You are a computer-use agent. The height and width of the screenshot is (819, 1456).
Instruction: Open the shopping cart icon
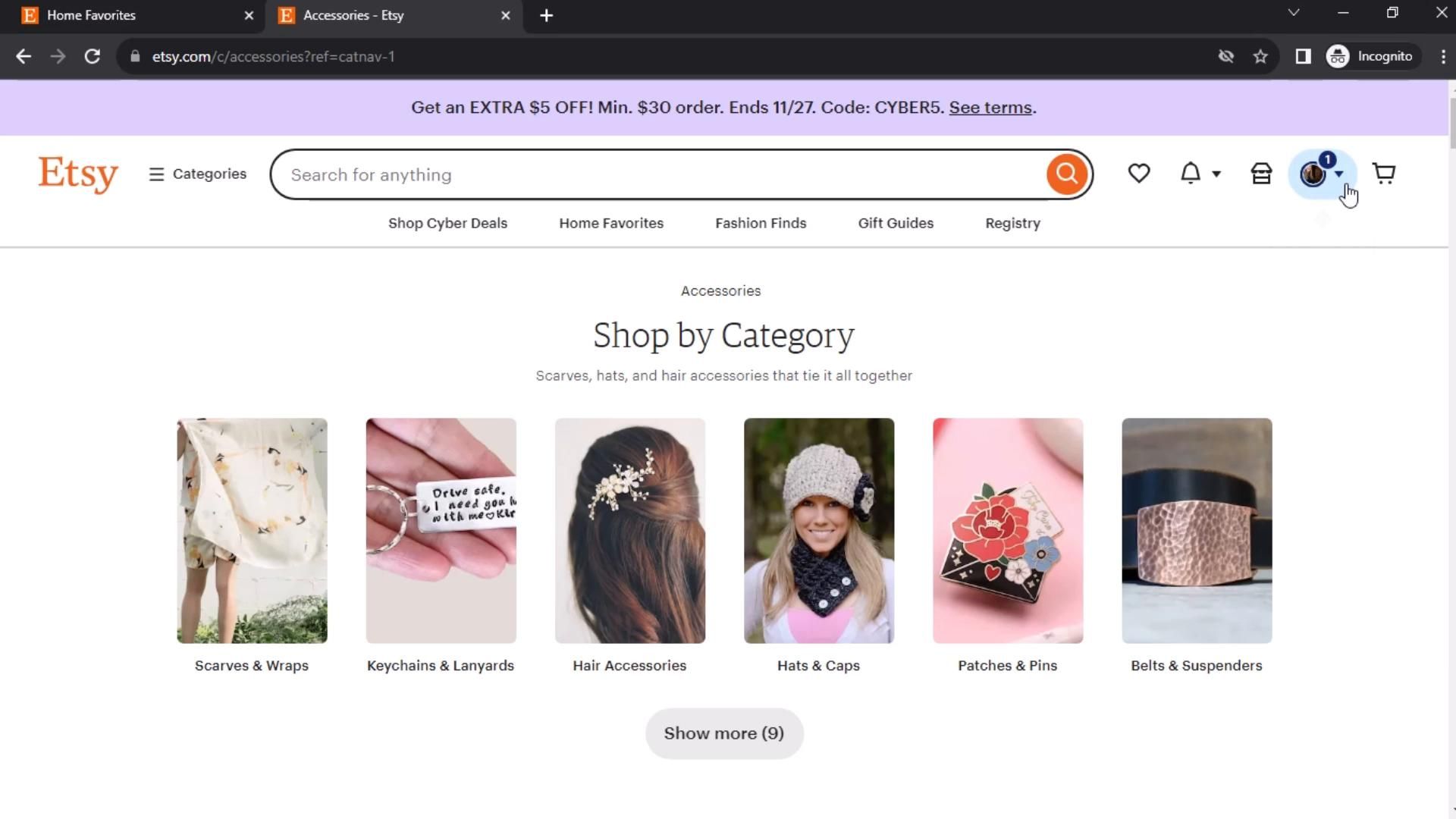(x=1384, y=174)
